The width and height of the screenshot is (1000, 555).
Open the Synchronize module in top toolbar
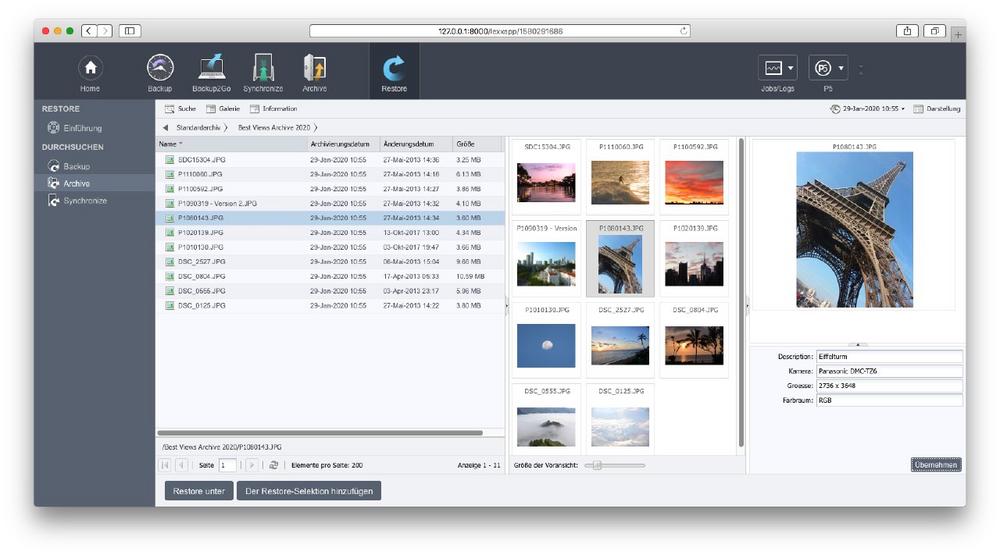[263, 72]
